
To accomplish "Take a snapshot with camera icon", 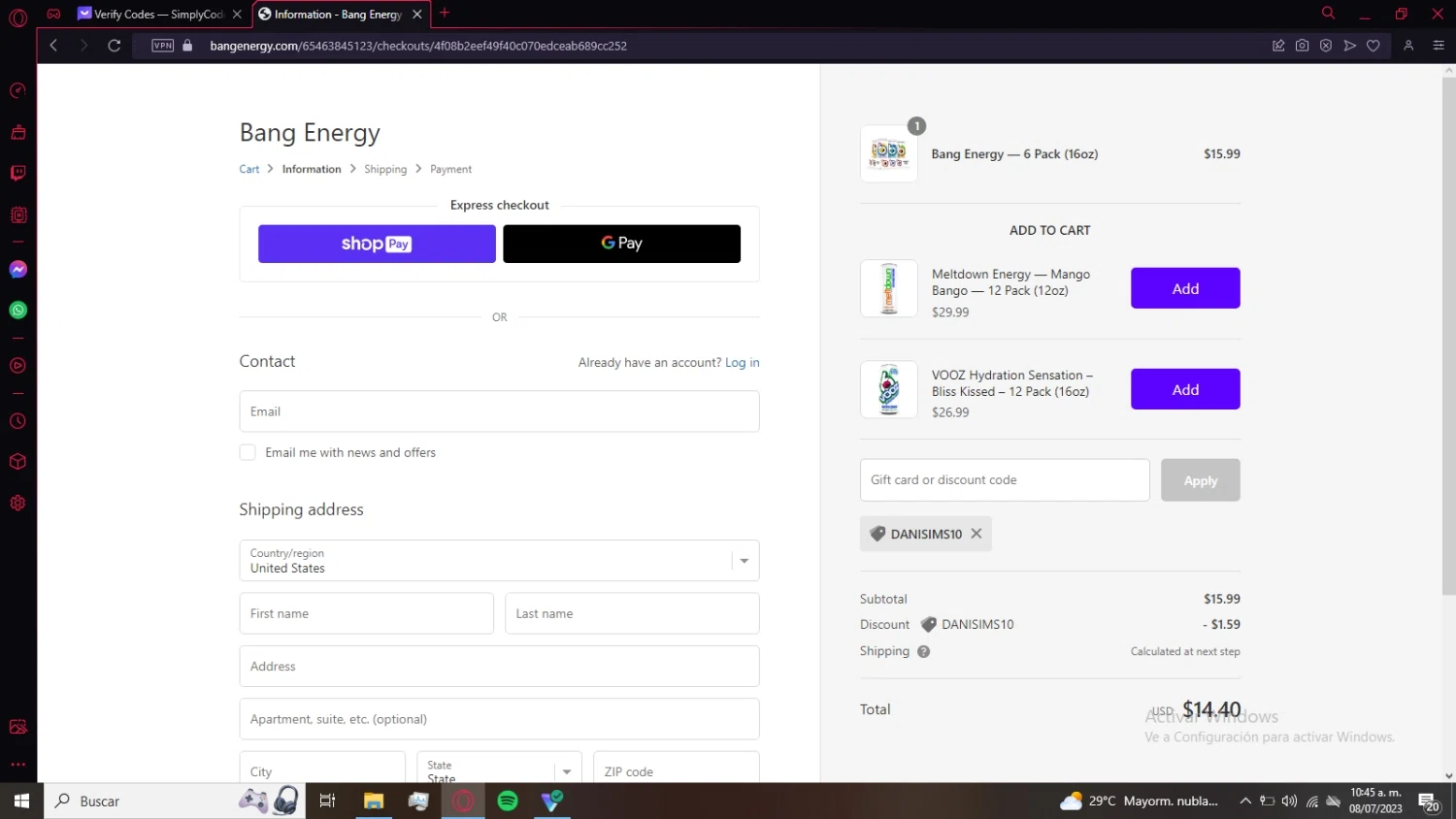I will point(1302,46).
